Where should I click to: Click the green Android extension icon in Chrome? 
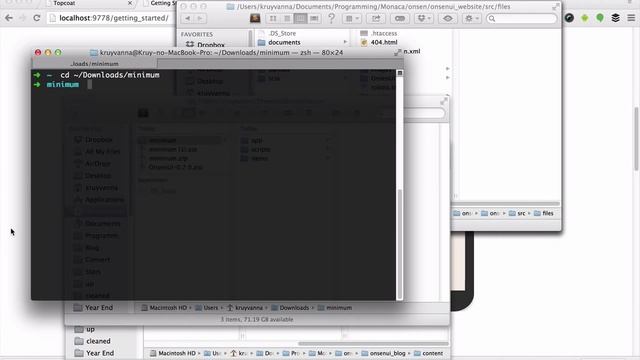coord(585,18)
